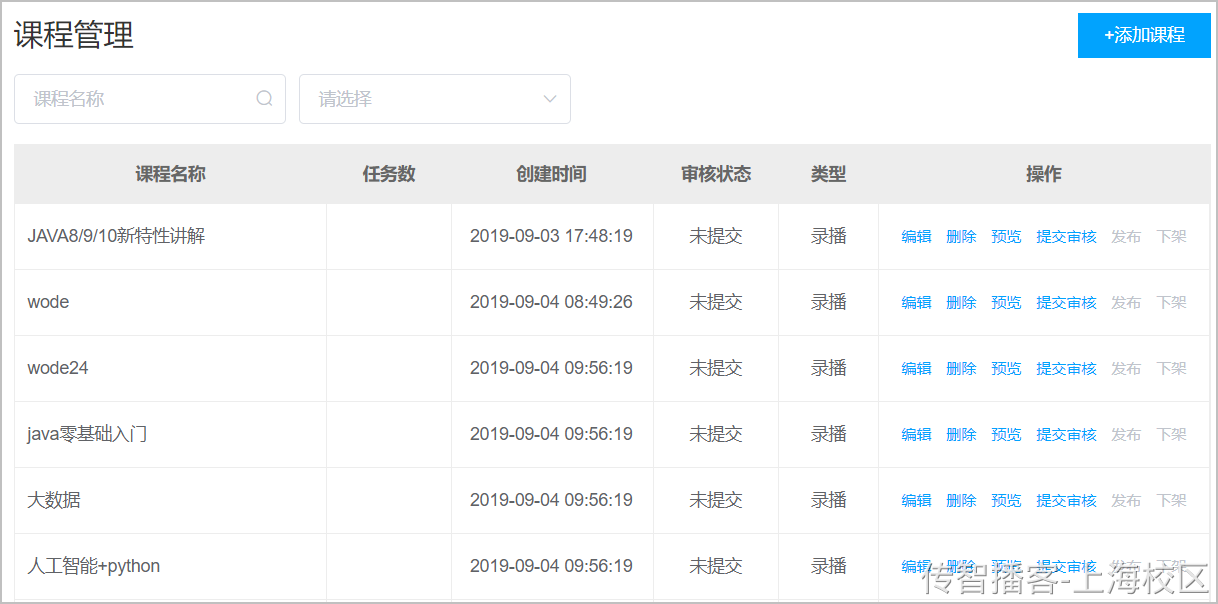Click the 课程名称 search input field

150,99
